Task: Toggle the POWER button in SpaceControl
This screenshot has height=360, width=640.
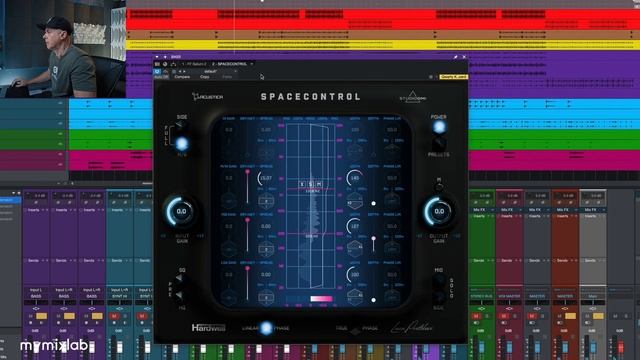Action: point(439,127)
